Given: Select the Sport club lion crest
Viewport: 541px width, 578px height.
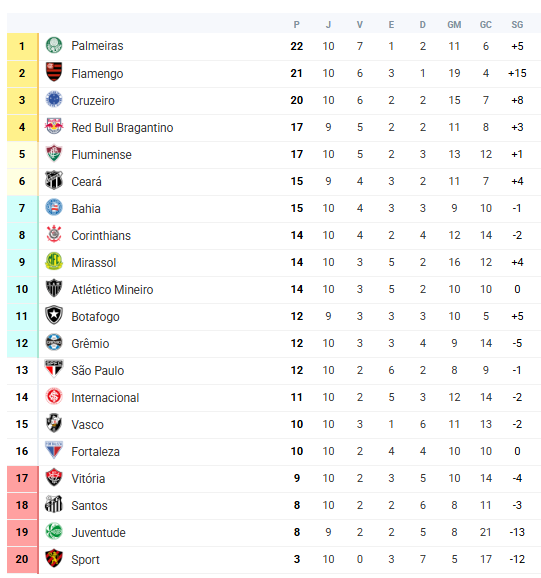Looking at the screenshot, I should [x=54, y=558].
